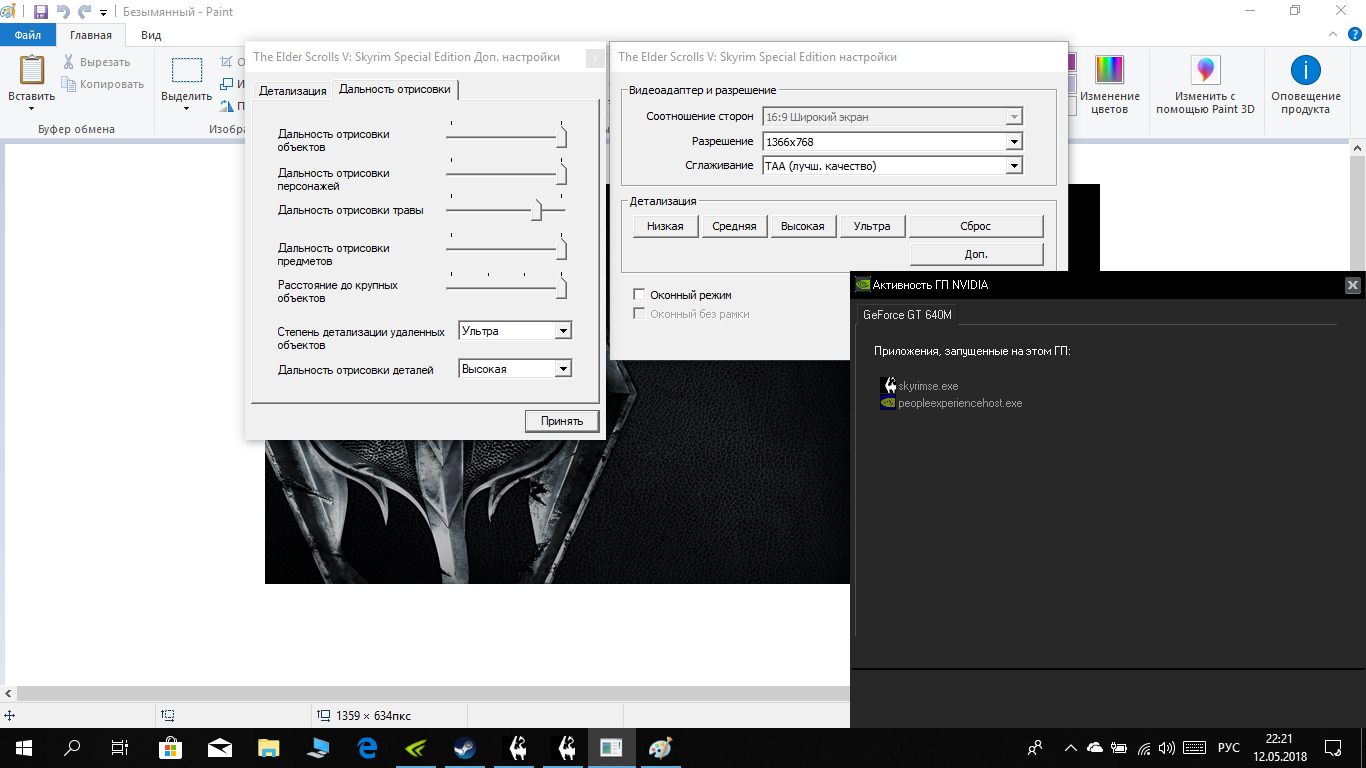This screenshot has width=1366, height=768.
Task: Open Оповещение продукта info button
Action: click(1305, 84)
